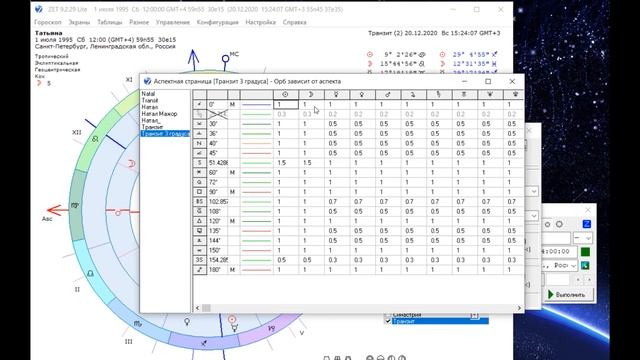Select the crossed-out disabled aspect row header

click(x=200, y=114)
